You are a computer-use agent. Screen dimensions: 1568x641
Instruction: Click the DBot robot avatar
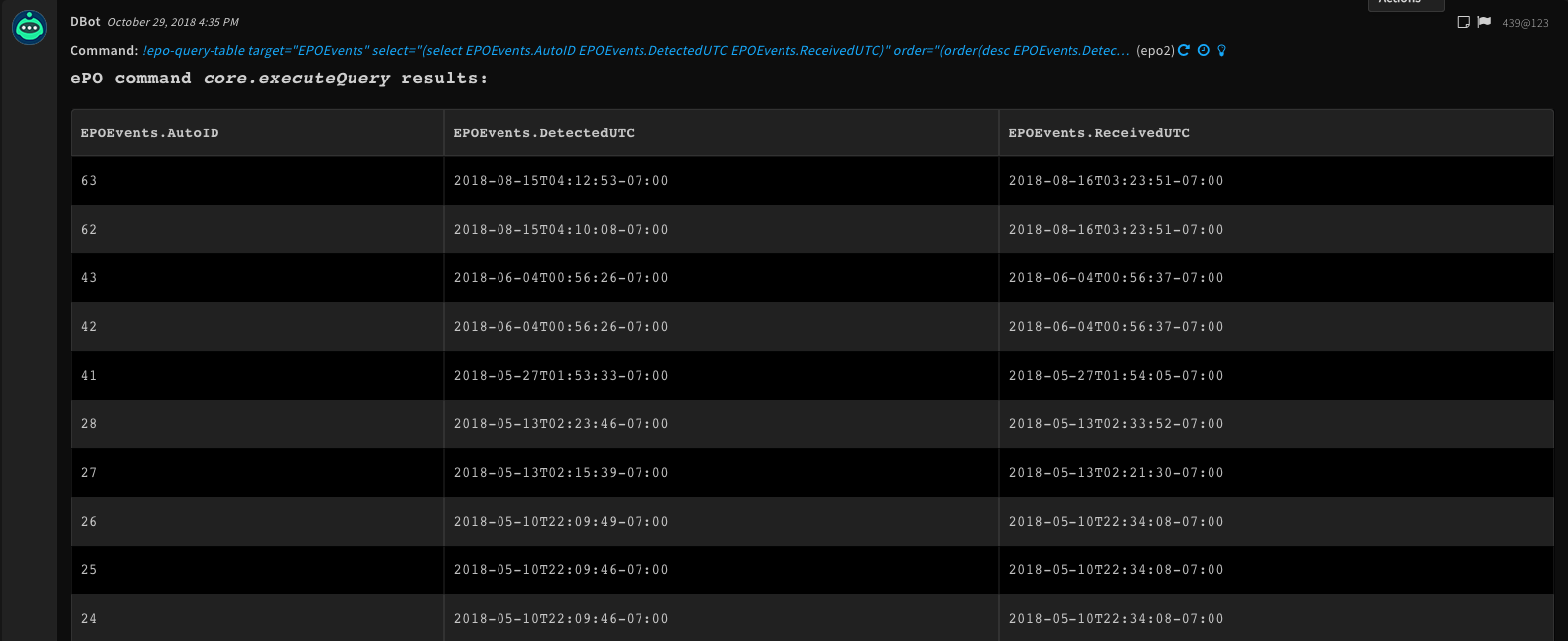point(29,27)
